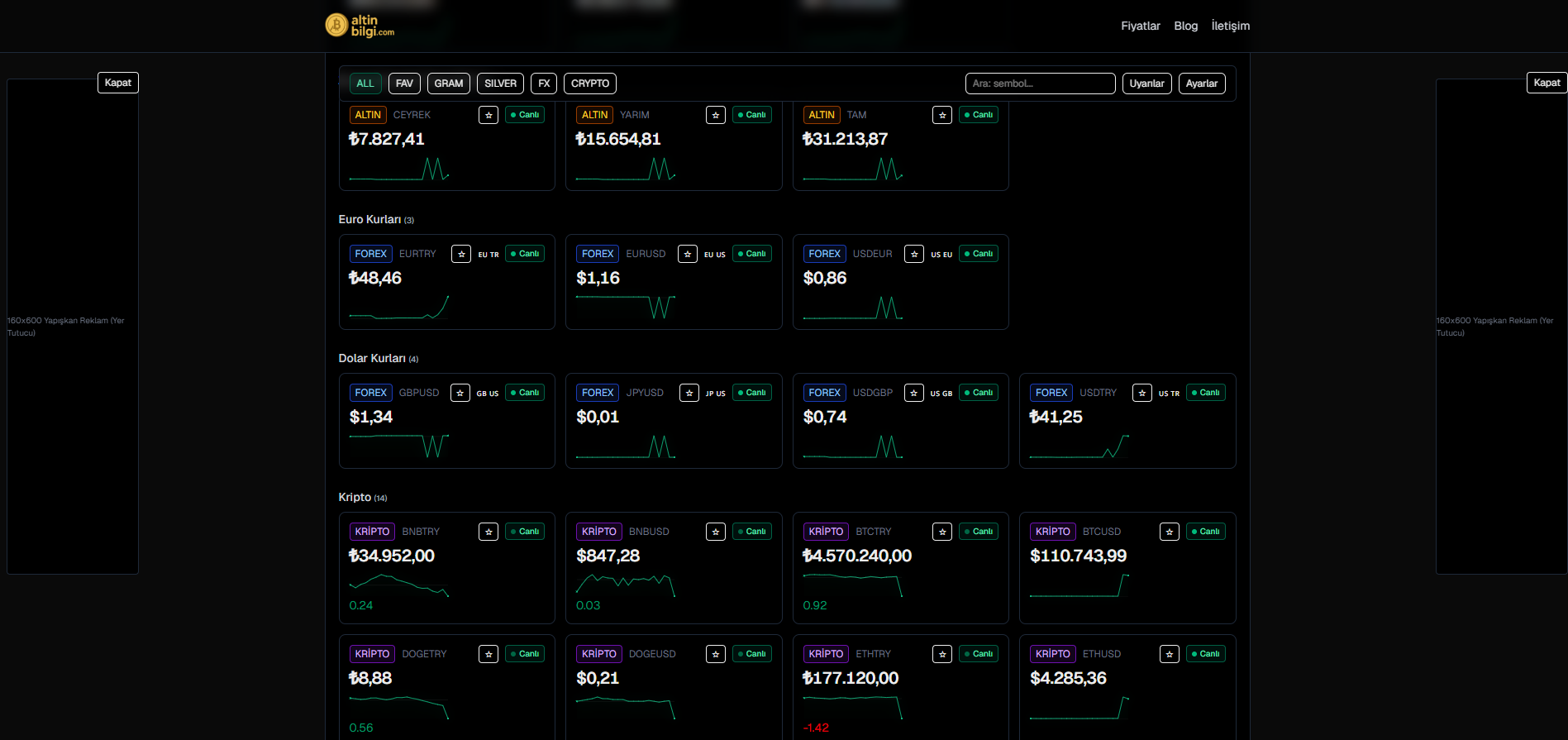This screenshot has width=1568, height=740.
Task: Click the Canlı badge on USDTRY card
Action: coord(1206,393)
